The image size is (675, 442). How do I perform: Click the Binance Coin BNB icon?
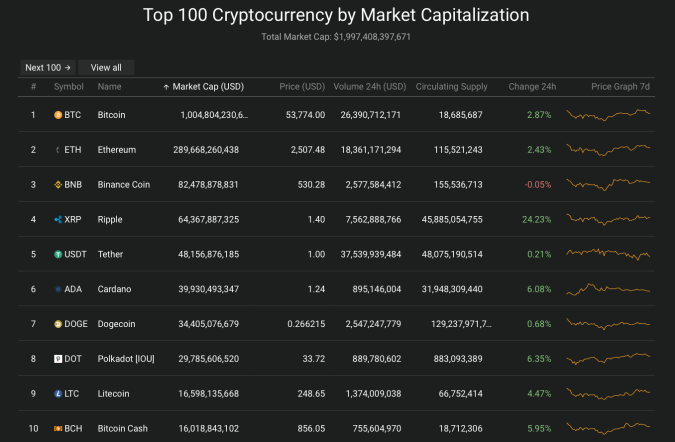point(58,185)
